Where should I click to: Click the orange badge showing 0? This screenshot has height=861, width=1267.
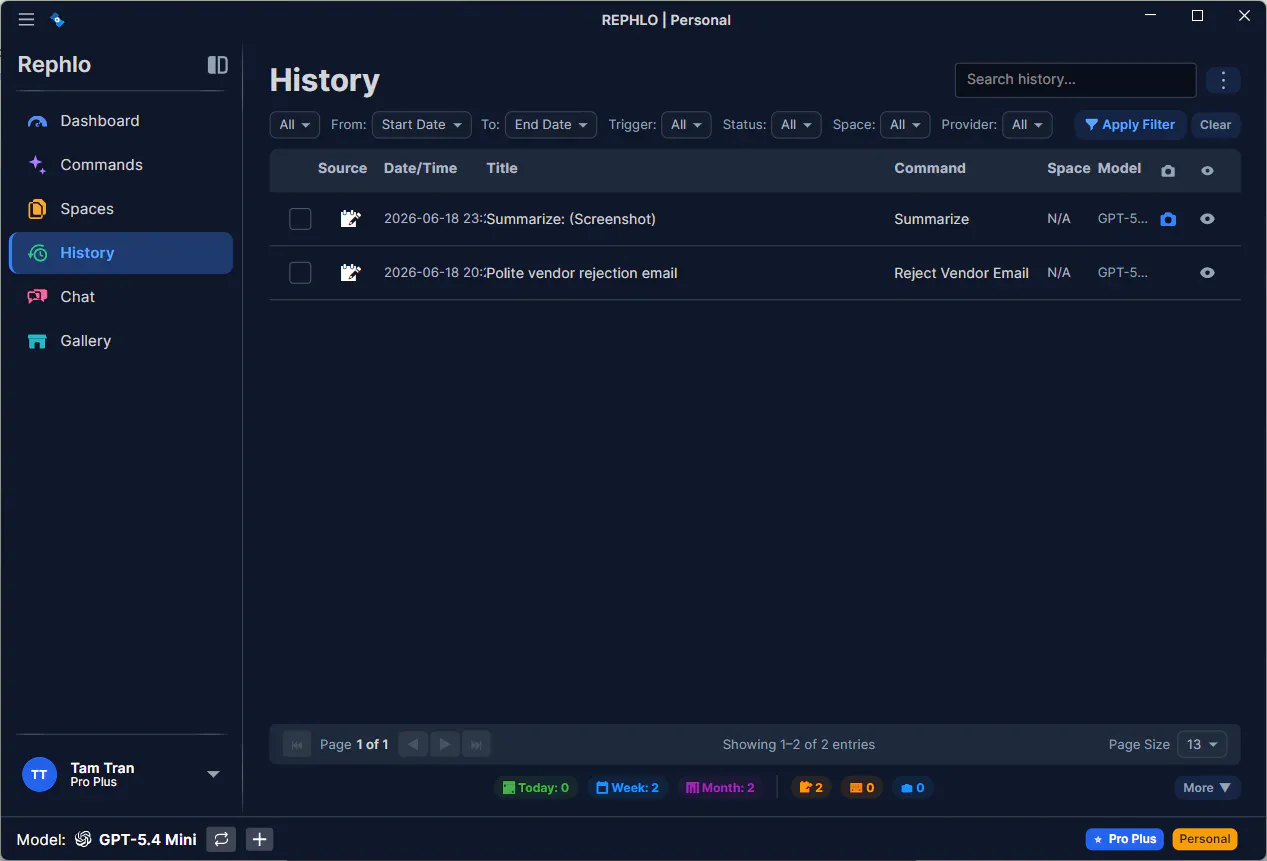point(862,788)
